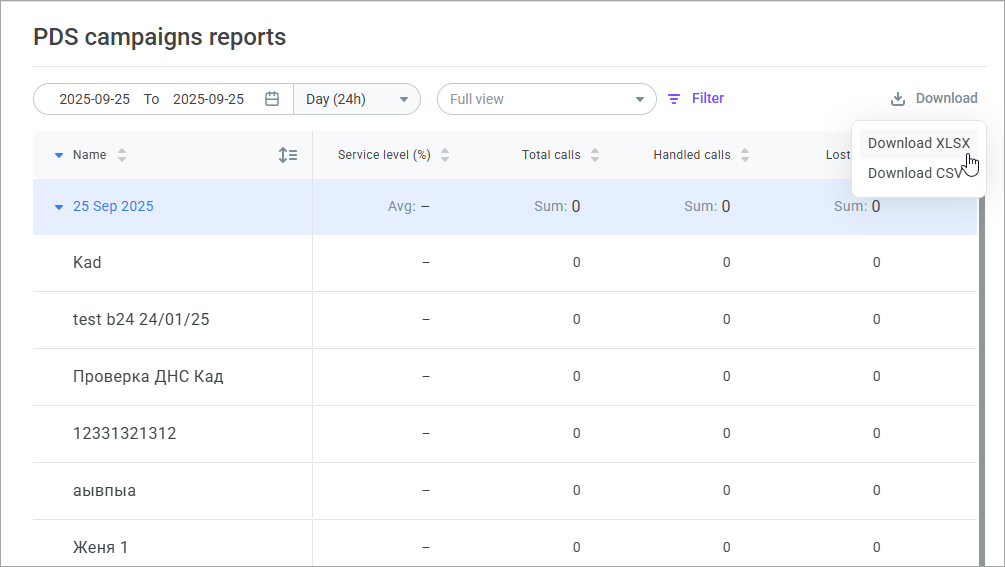Collapse the 25 Sep 2025 group
The width and height of the screenshot is (1005, 567).
click(59, 207)
